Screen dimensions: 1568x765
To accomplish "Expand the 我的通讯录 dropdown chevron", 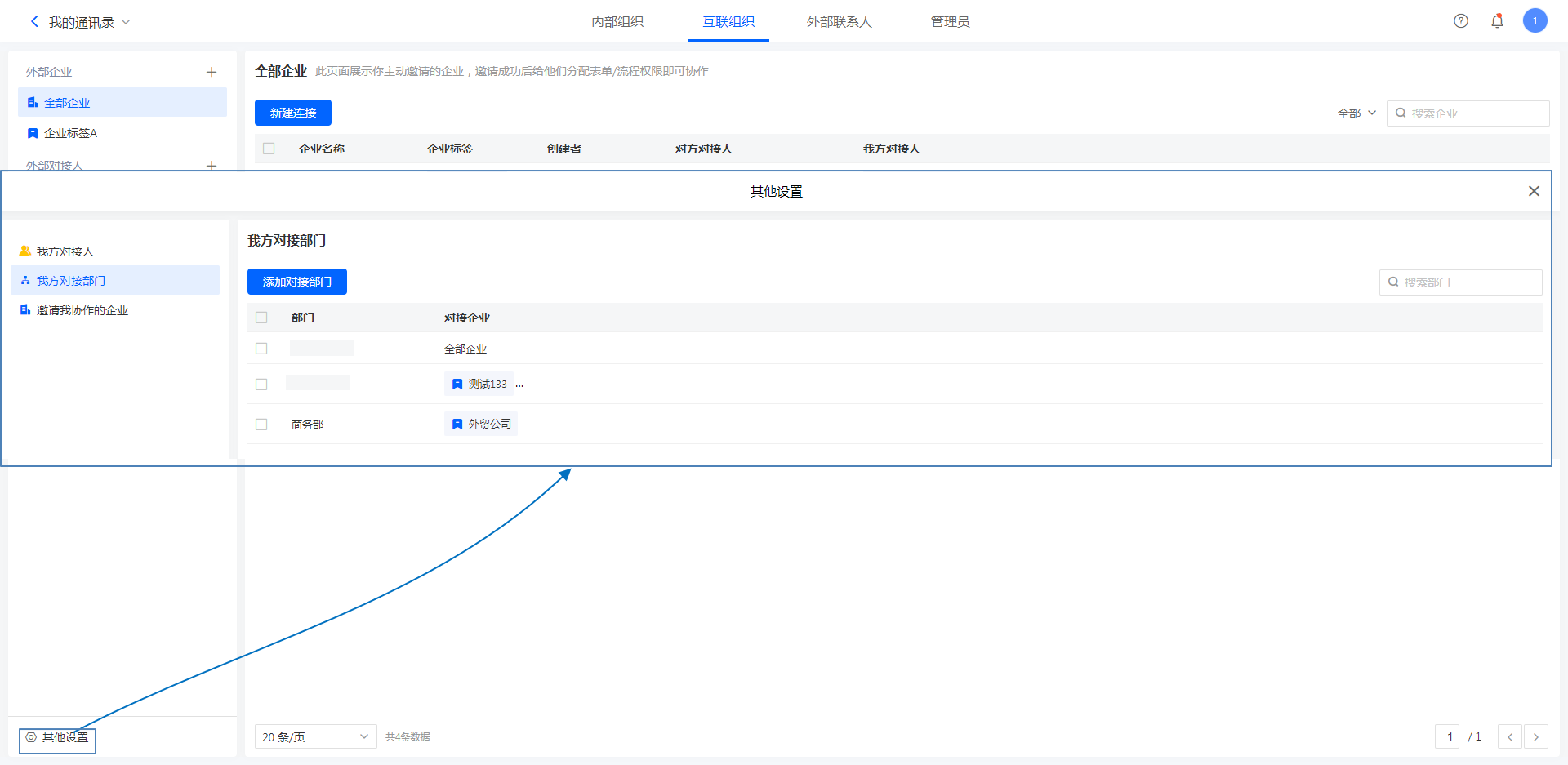I will pos(126,22).
